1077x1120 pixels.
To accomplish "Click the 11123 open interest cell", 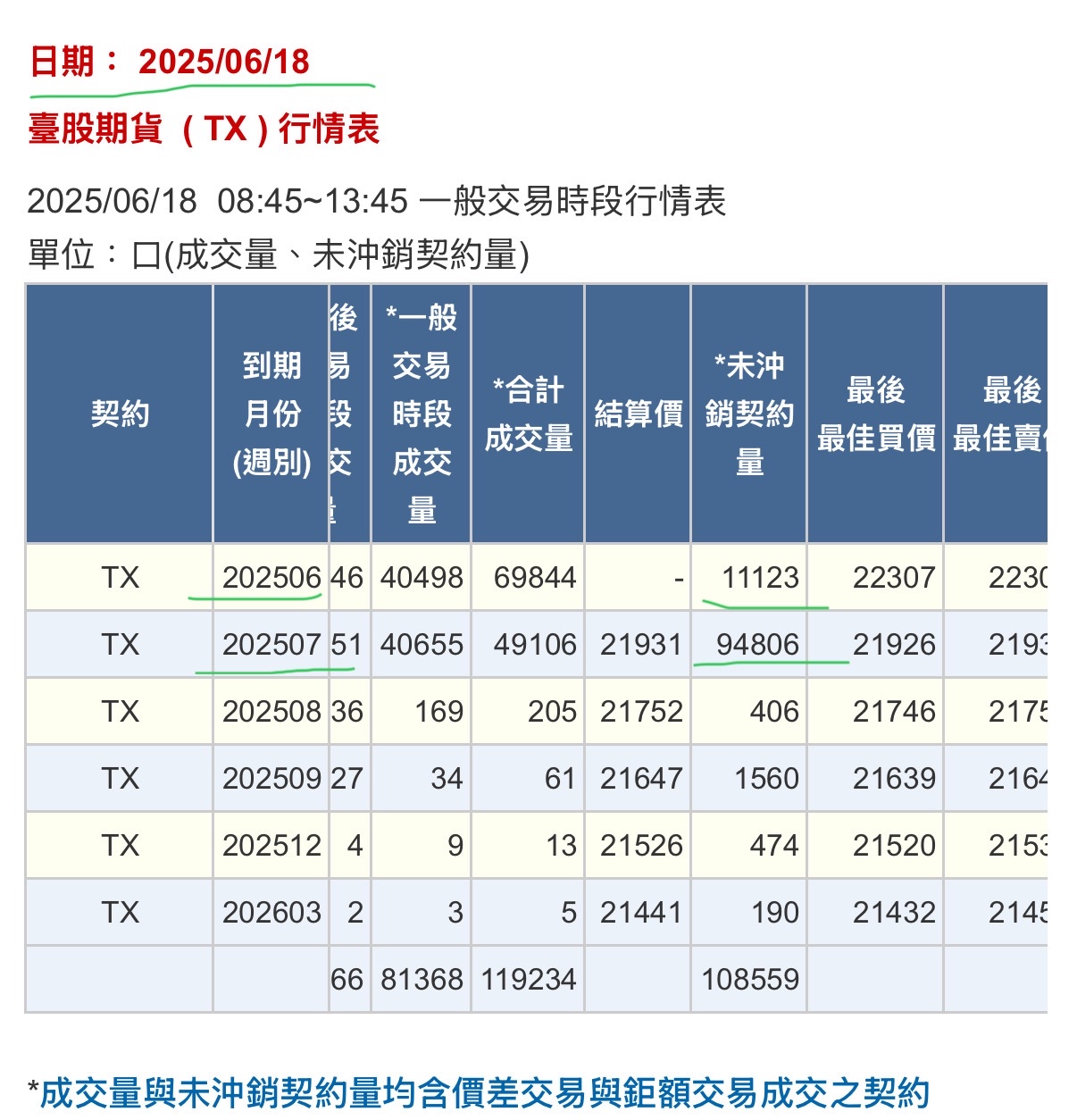I will coord(749,578).
